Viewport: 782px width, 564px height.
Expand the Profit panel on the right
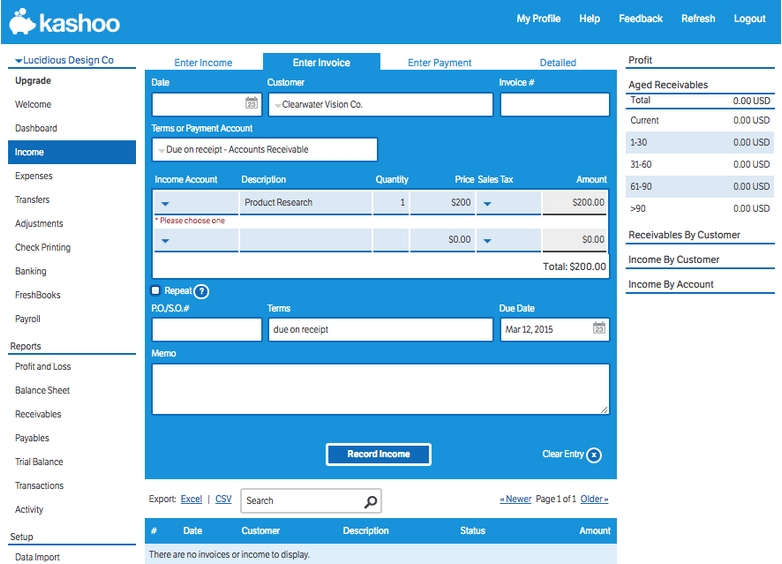pos(640,60)
